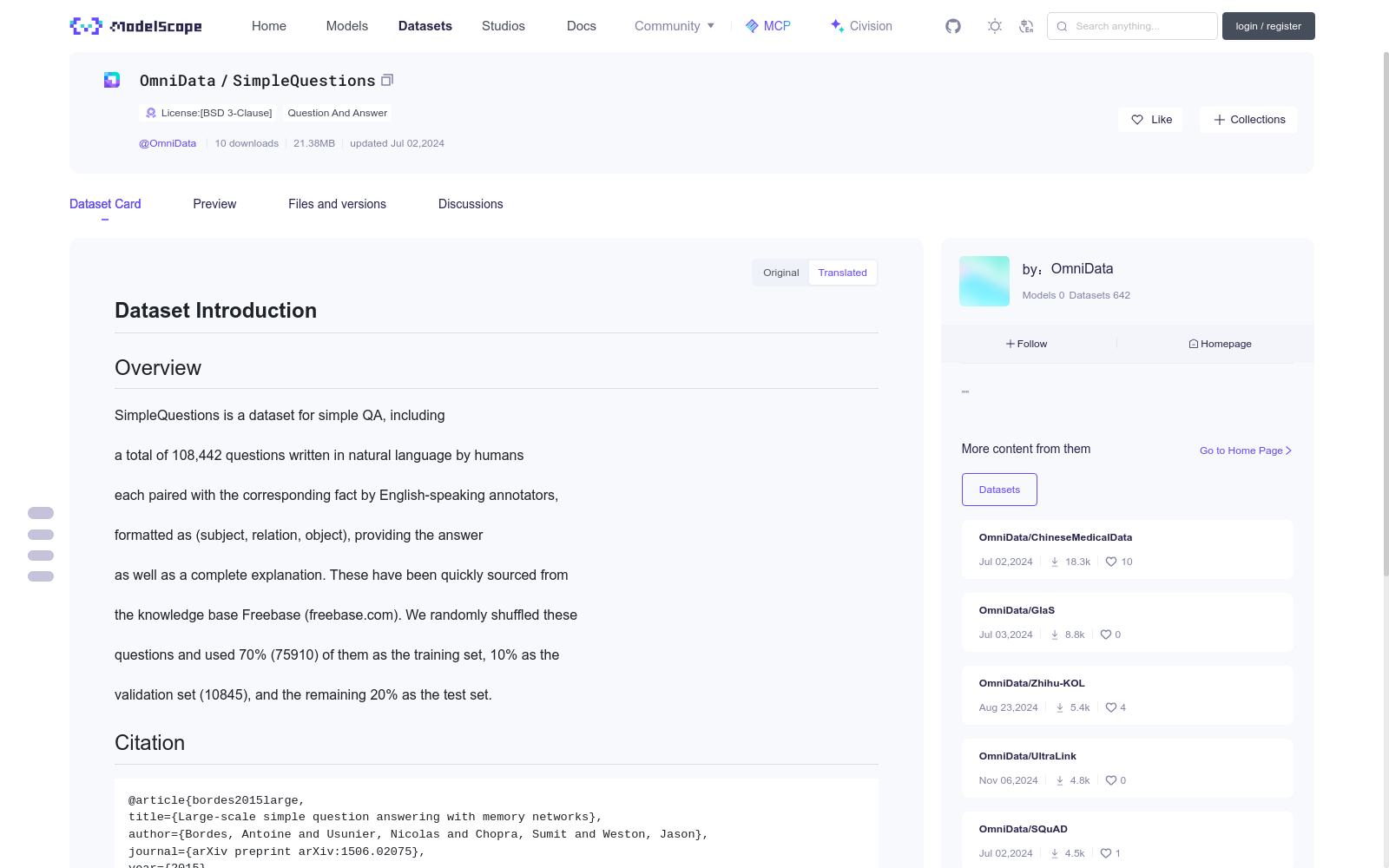Expand the Community dropdown menu
The image size is (1389, 868).
(x=675, y=26)
